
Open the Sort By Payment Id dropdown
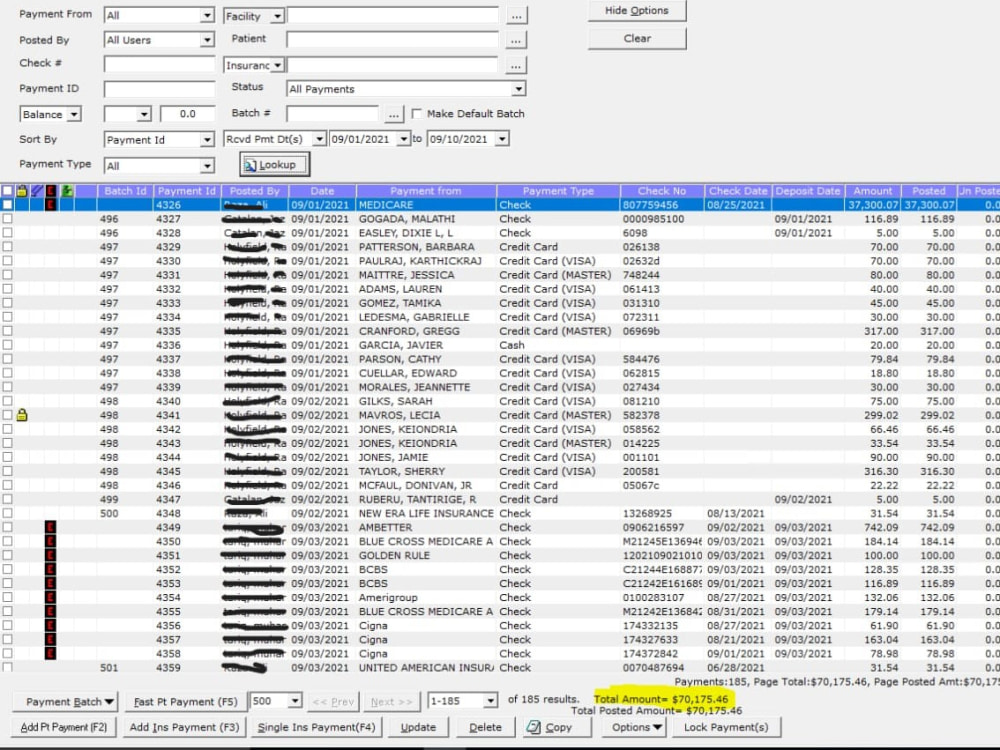click(x=207, y=140)
